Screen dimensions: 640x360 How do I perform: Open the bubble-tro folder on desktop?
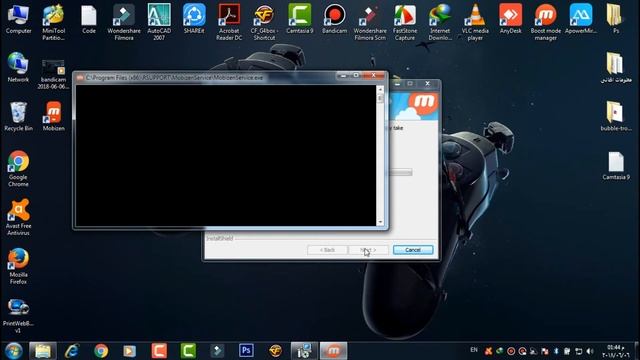(616, 117)
